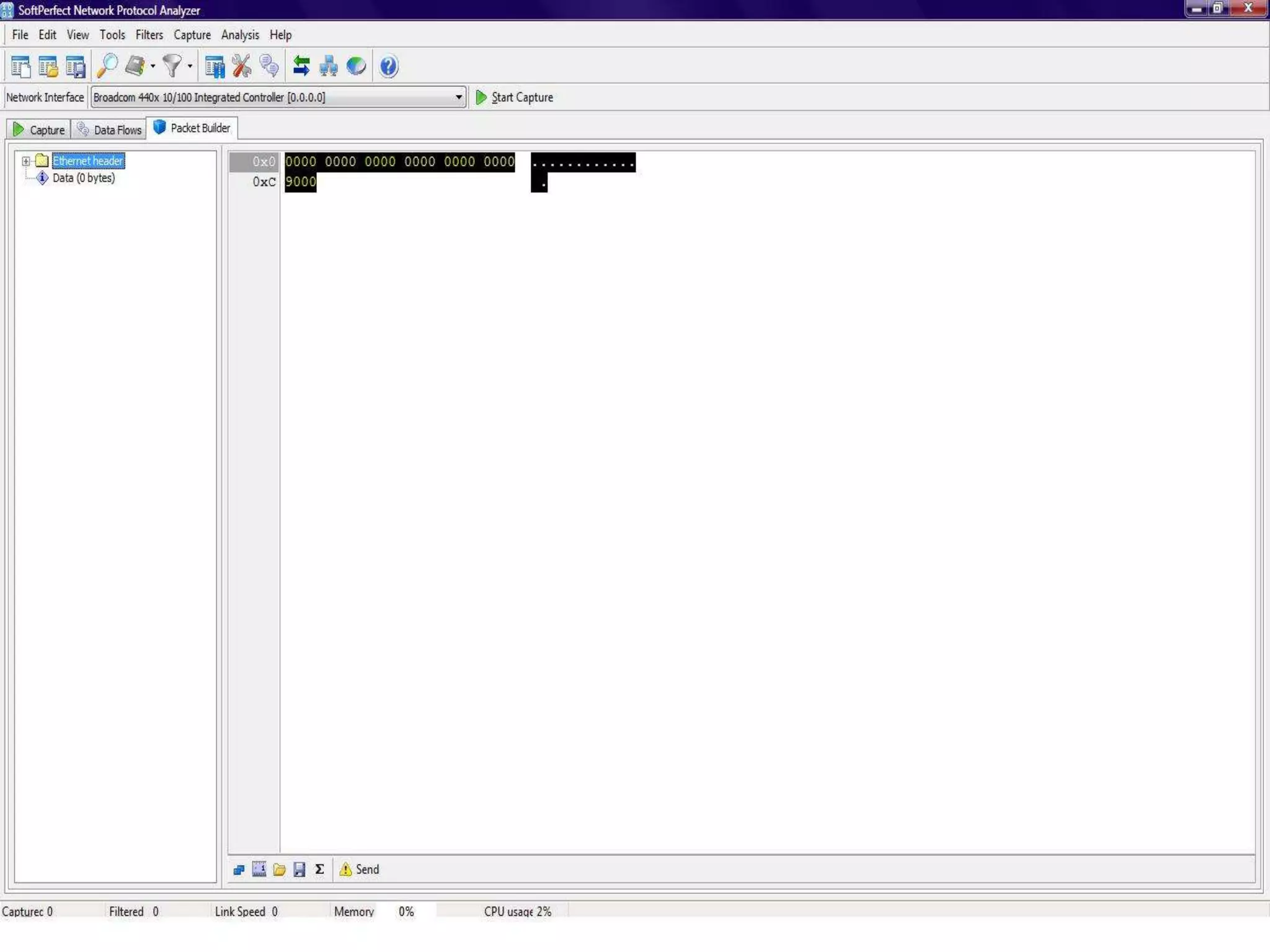
Task: Select the Packet Builder tab
Action: pyautogui.click(x=192, y=128)
